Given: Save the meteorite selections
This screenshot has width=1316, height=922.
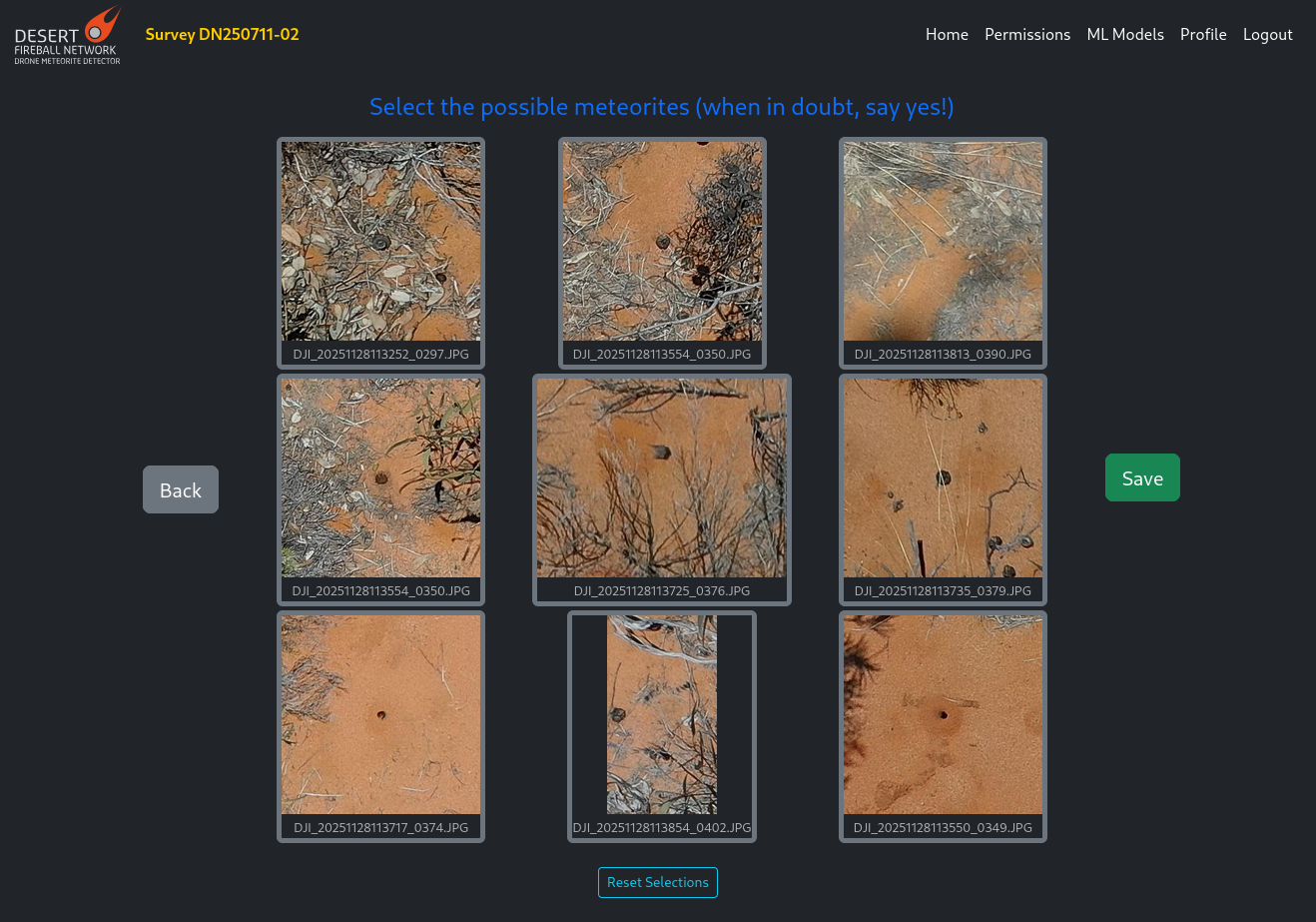Looking at the screenshot, I should 1142,477.
